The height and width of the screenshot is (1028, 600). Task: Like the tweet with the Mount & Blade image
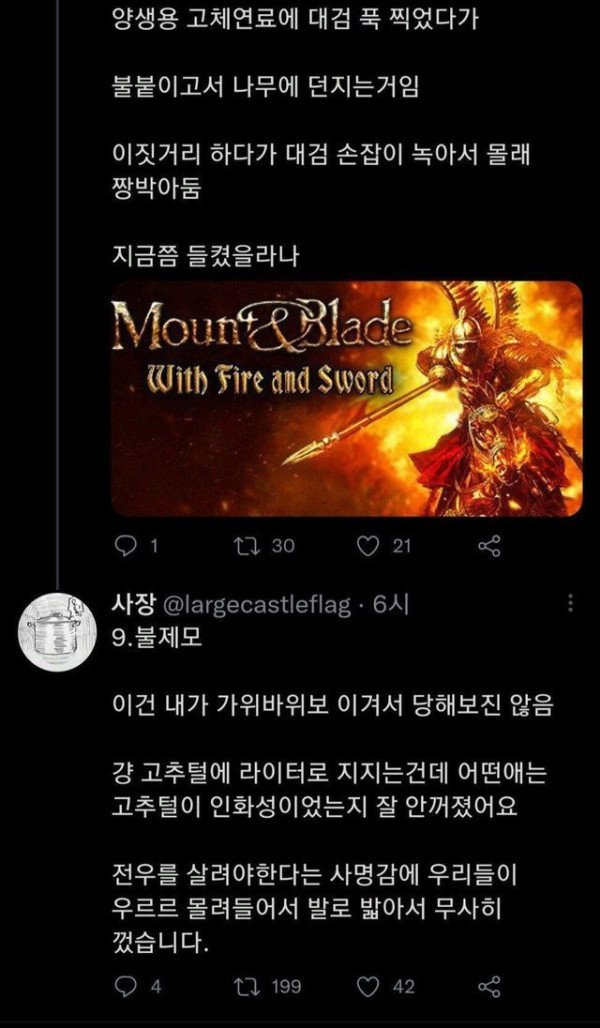point(368,546)
